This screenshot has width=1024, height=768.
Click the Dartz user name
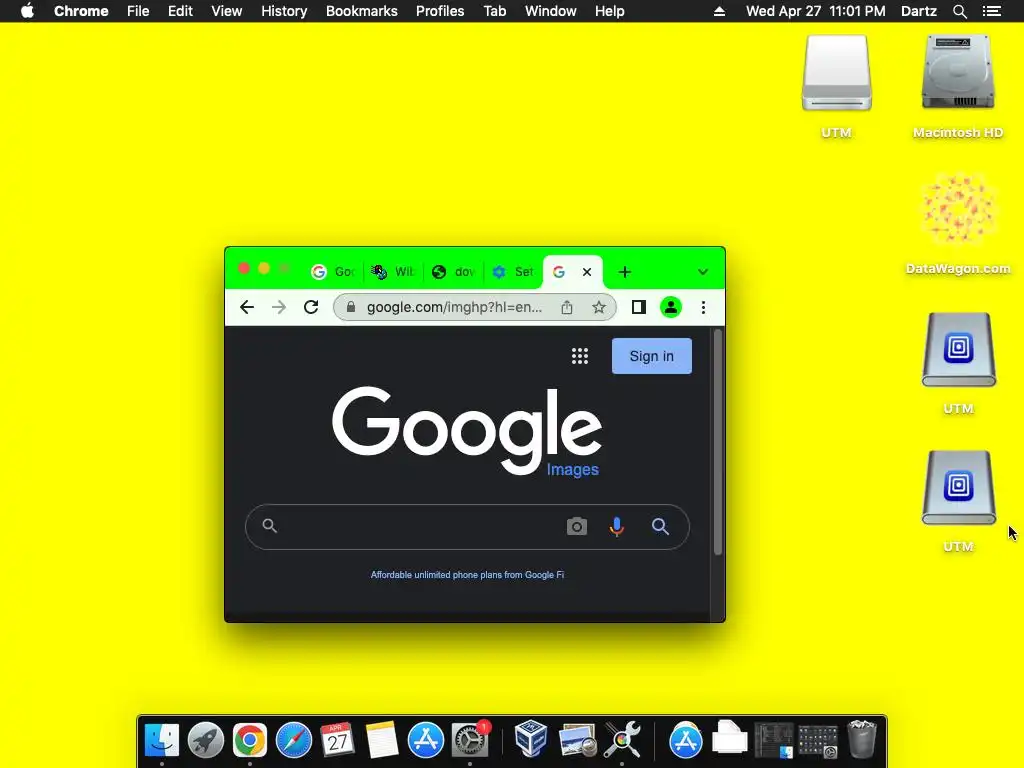coord(919,11)
